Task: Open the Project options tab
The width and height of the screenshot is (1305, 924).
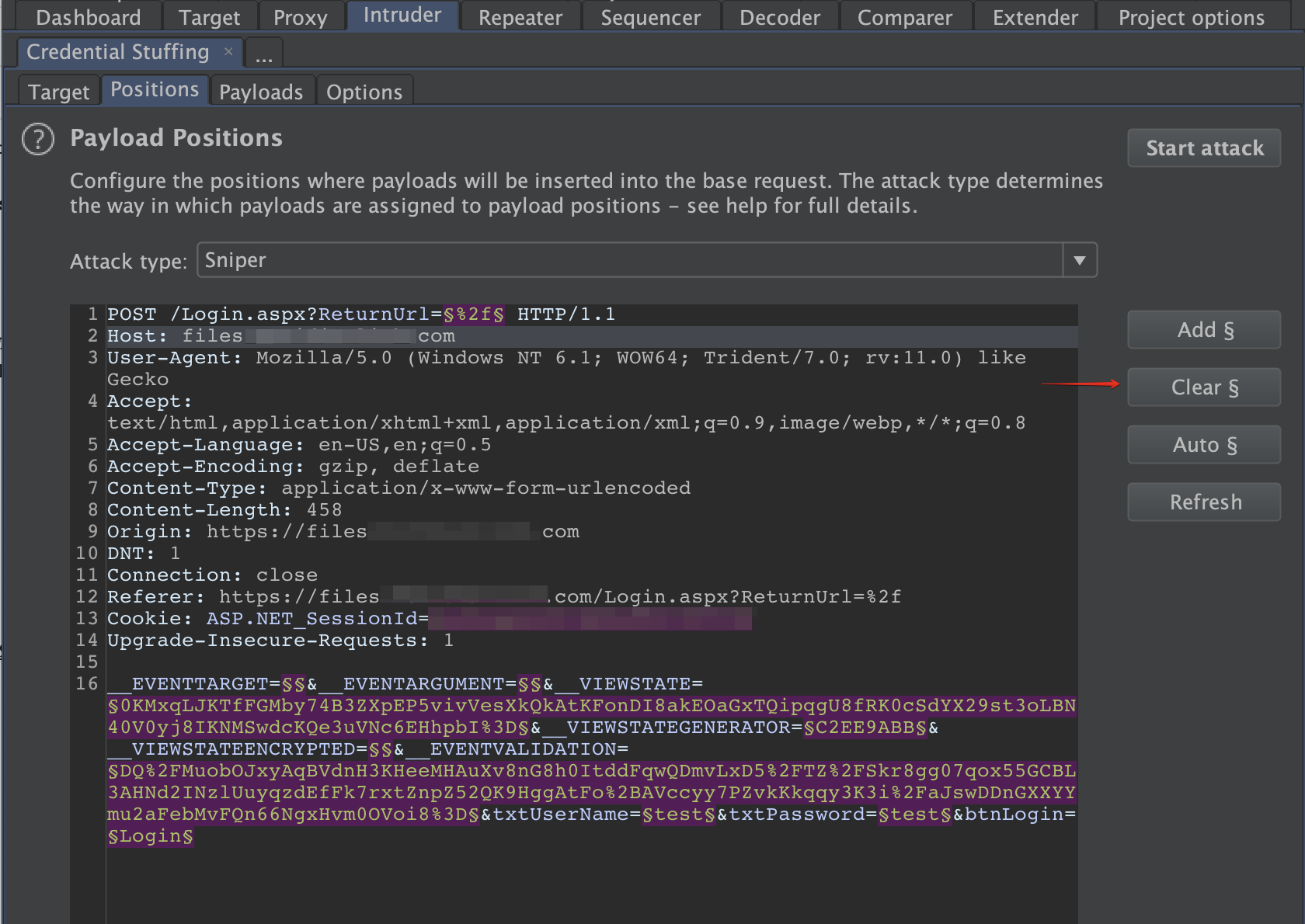Action: 1191,17
